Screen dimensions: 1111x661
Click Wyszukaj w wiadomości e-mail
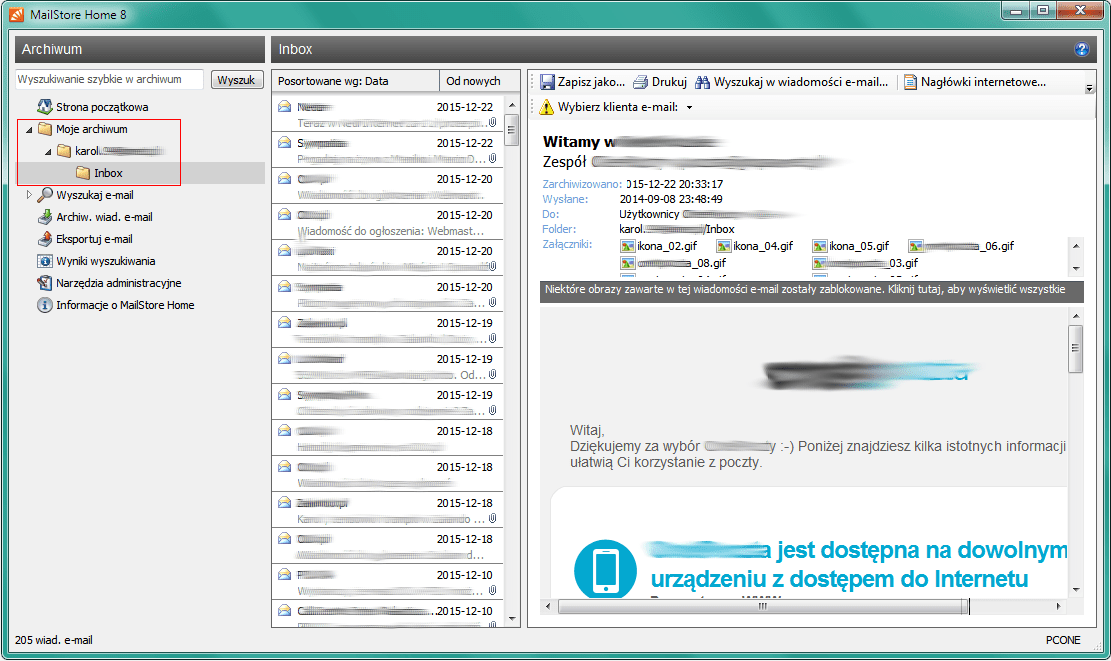click(x=792, y=82)
